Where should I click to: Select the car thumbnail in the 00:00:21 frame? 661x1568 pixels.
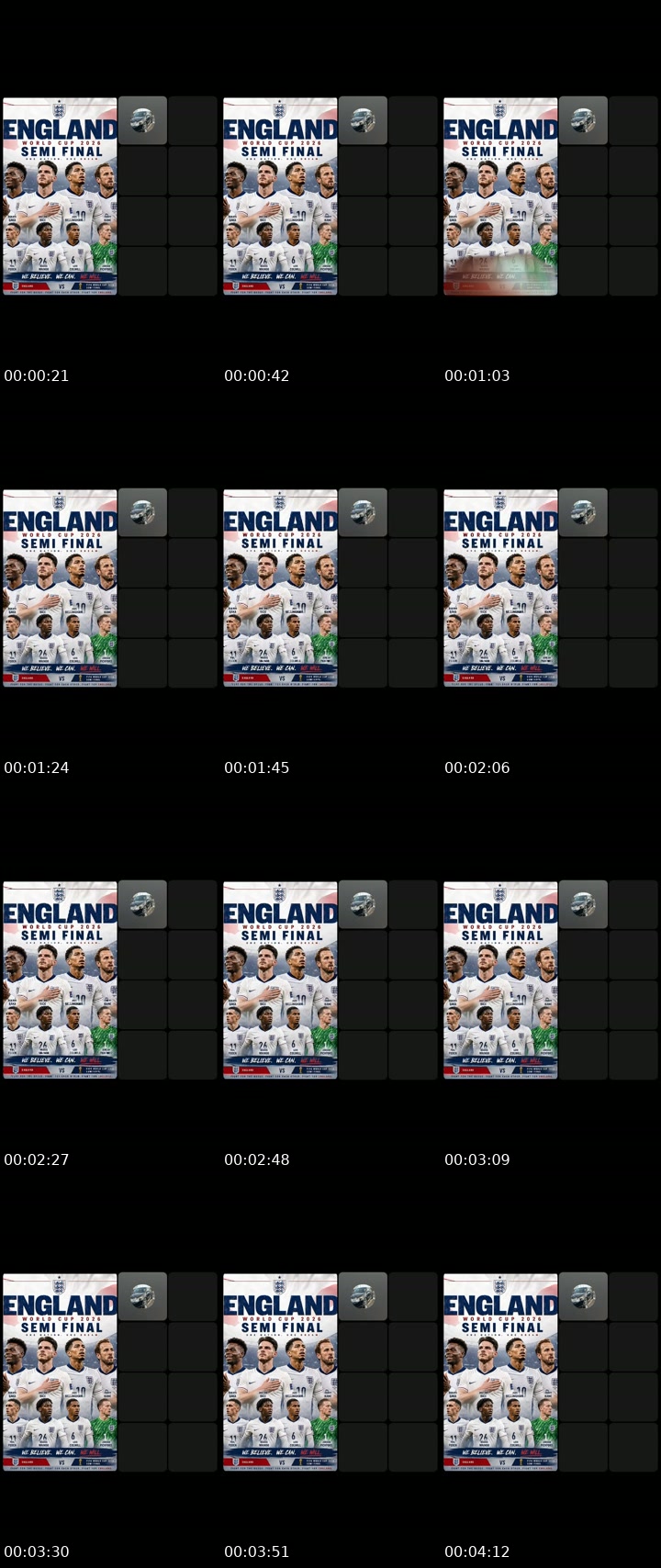[x=142, y=120]
